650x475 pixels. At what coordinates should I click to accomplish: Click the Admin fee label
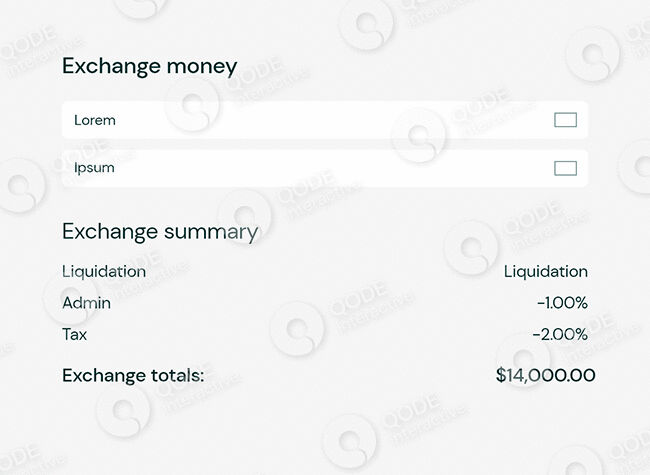[x=86, y=303]
